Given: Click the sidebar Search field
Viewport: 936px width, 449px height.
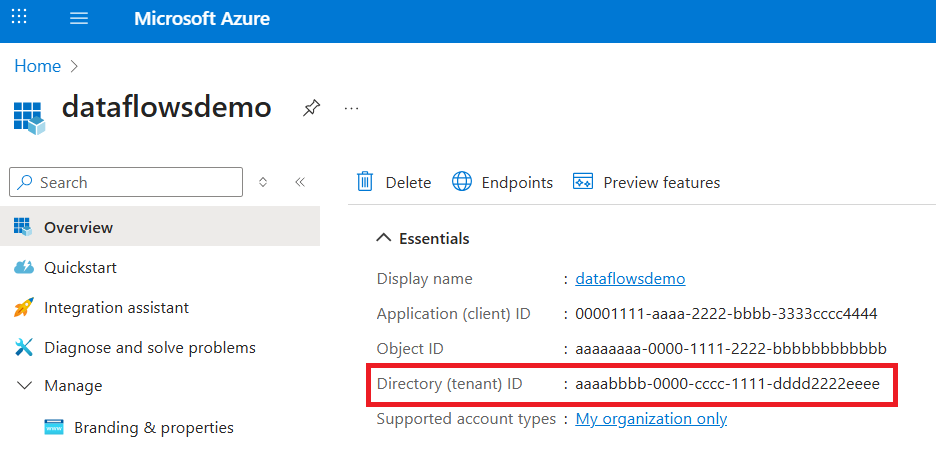Looking at the screenshot, I should coord(126,182).
